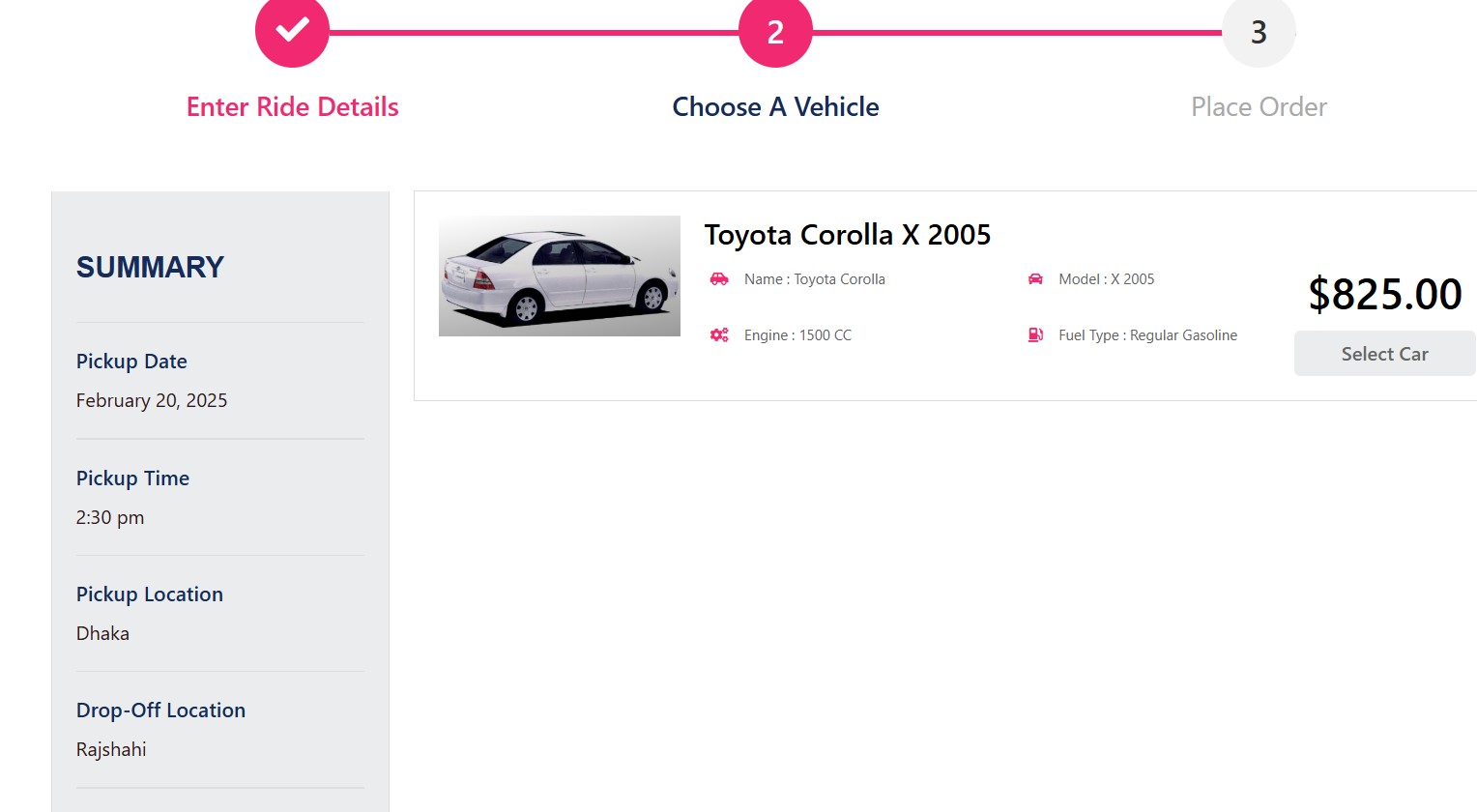Click the Toyota Corolla X 2005 title
1477x812 pixels.
848,235
